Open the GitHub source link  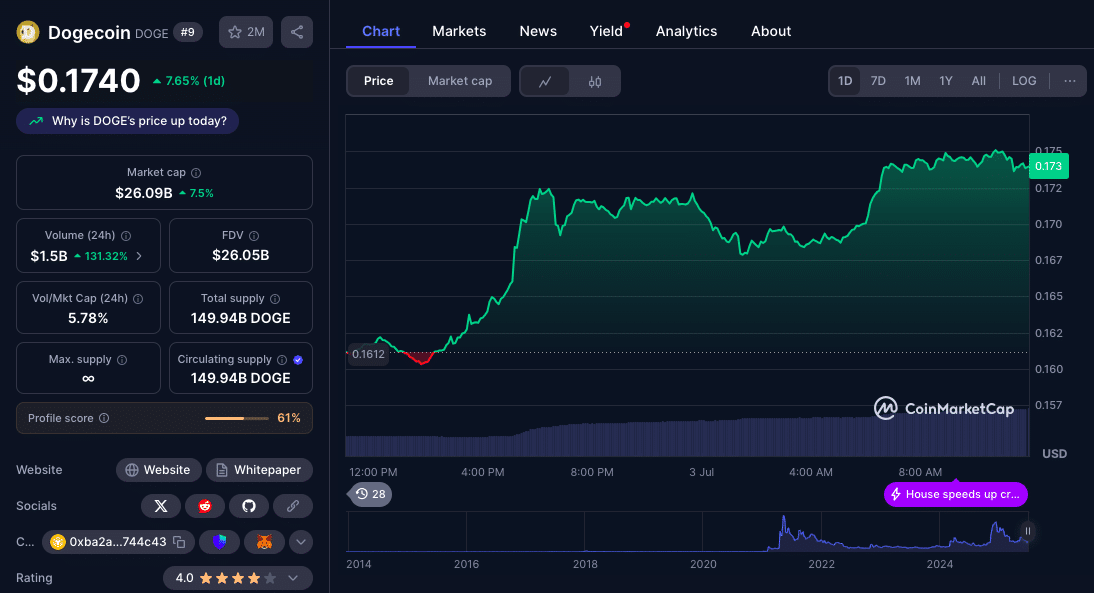(x=248, y=506)
